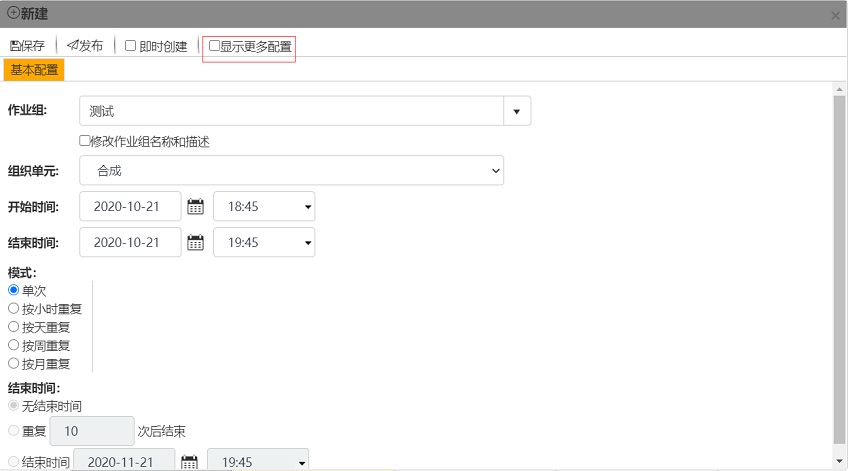Pick the 按月重复 radio button
Screen dimensions: 848x471
14,364
